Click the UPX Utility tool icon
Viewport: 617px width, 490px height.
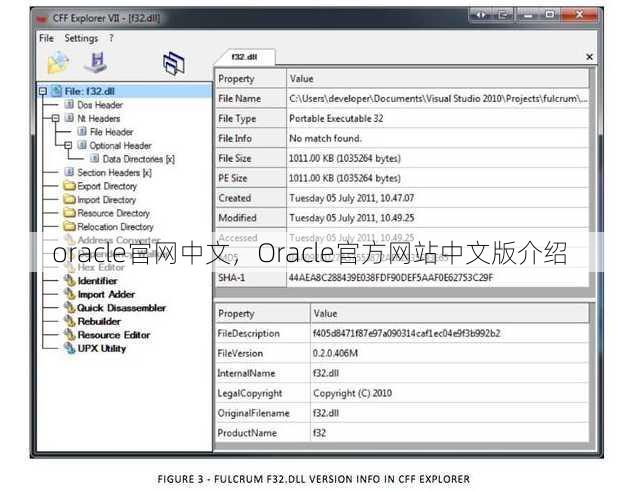point(70,348)
